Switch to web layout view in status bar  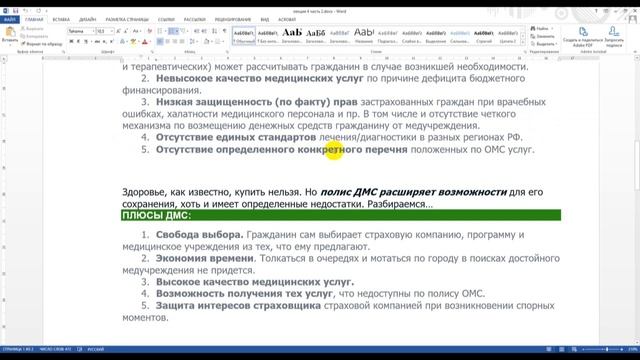pyautogui.click(x=574, y=349)
